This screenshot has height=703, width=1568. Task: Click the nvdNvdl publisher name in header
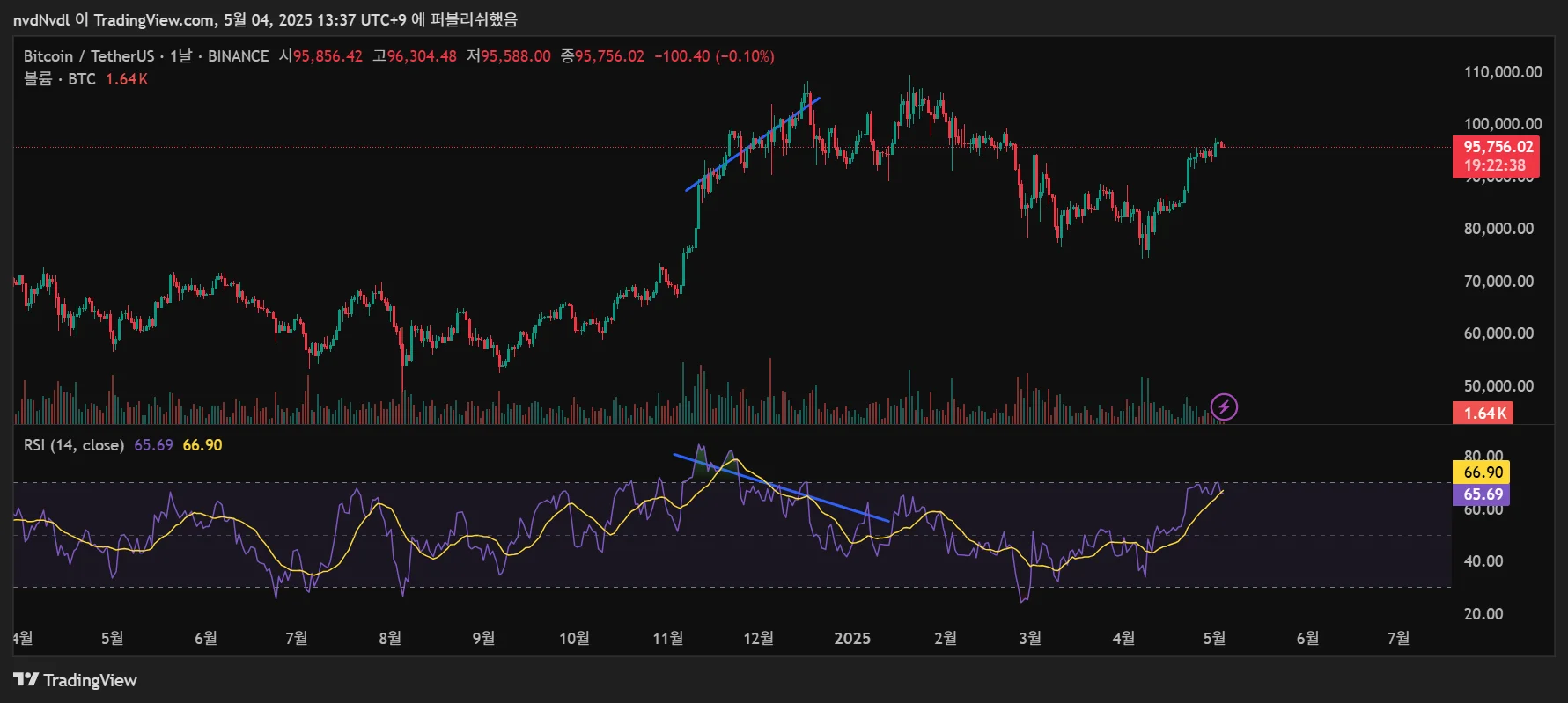tap(41, 19)
